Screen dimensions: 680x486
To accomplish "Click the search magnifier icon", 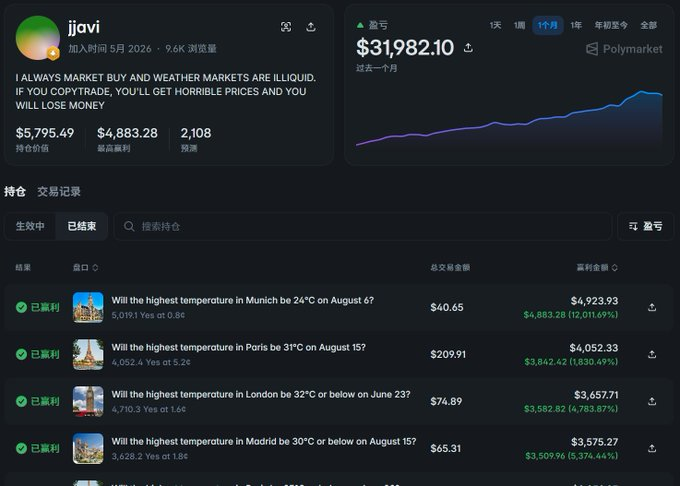I will tap(129, 226).
